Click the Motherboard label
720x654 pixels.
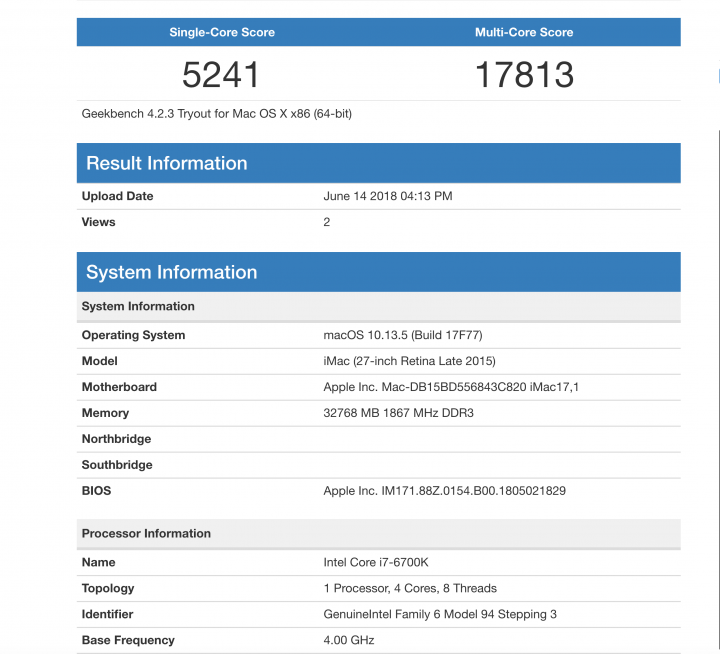(119, 387)
